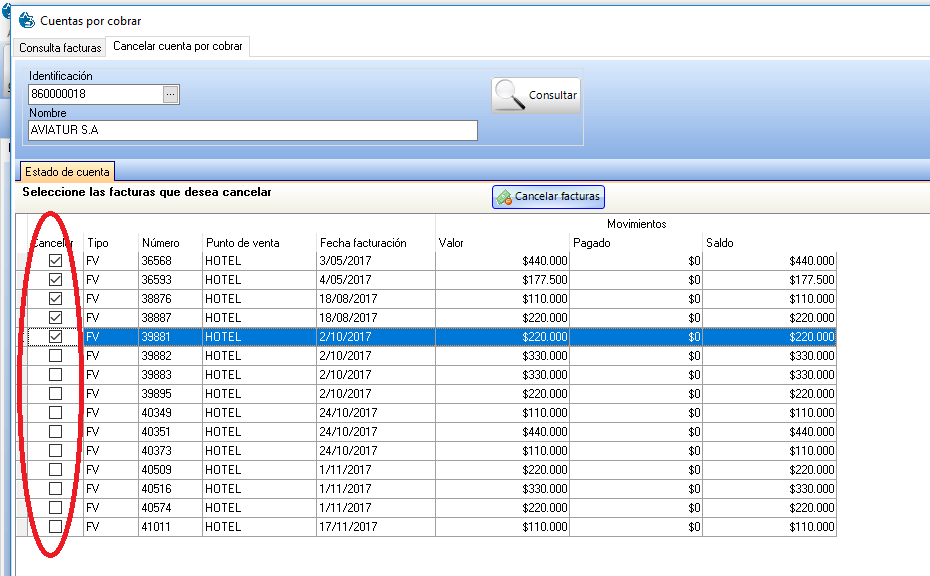Open the Estado de cuenta tab
Image resolution: width=930 pixels, height=576 pixels.
click(x=67, y=172)
